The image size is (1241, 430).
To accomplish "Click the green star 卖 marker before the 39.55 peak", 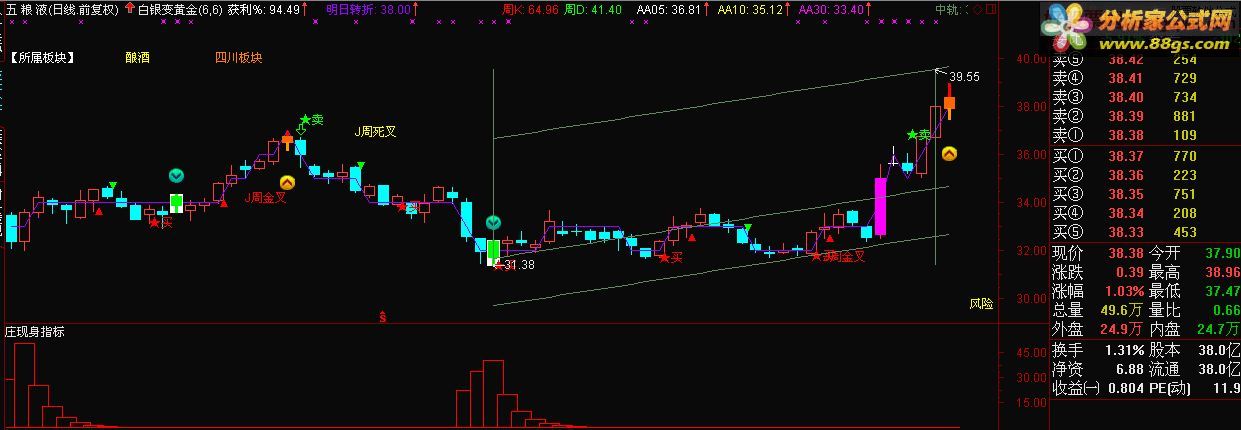I will coord(918,134).
